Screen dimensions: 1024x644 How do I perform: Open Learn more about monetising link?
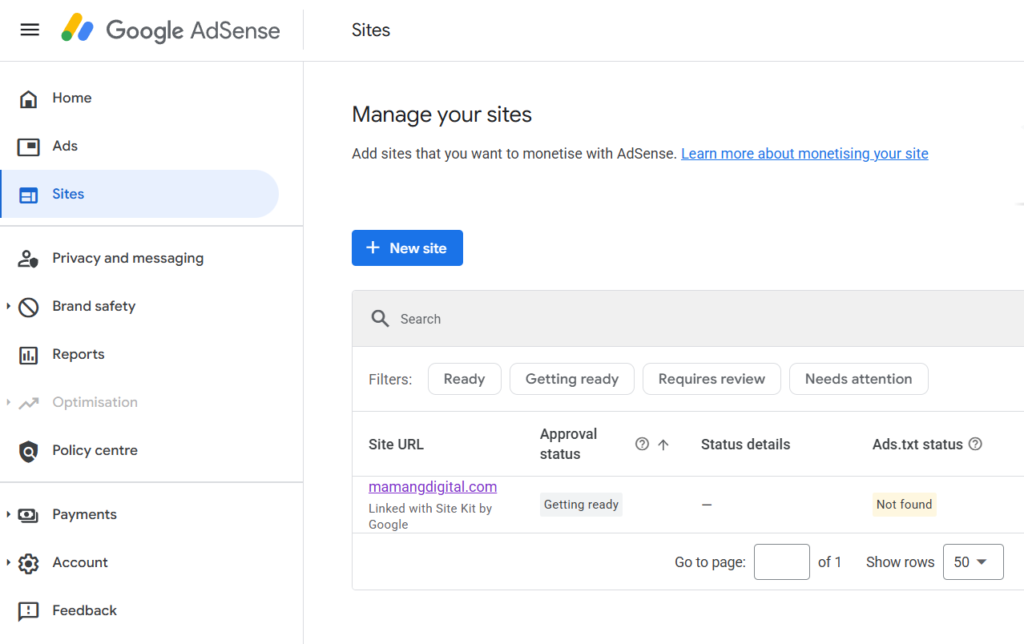point(805,153)
